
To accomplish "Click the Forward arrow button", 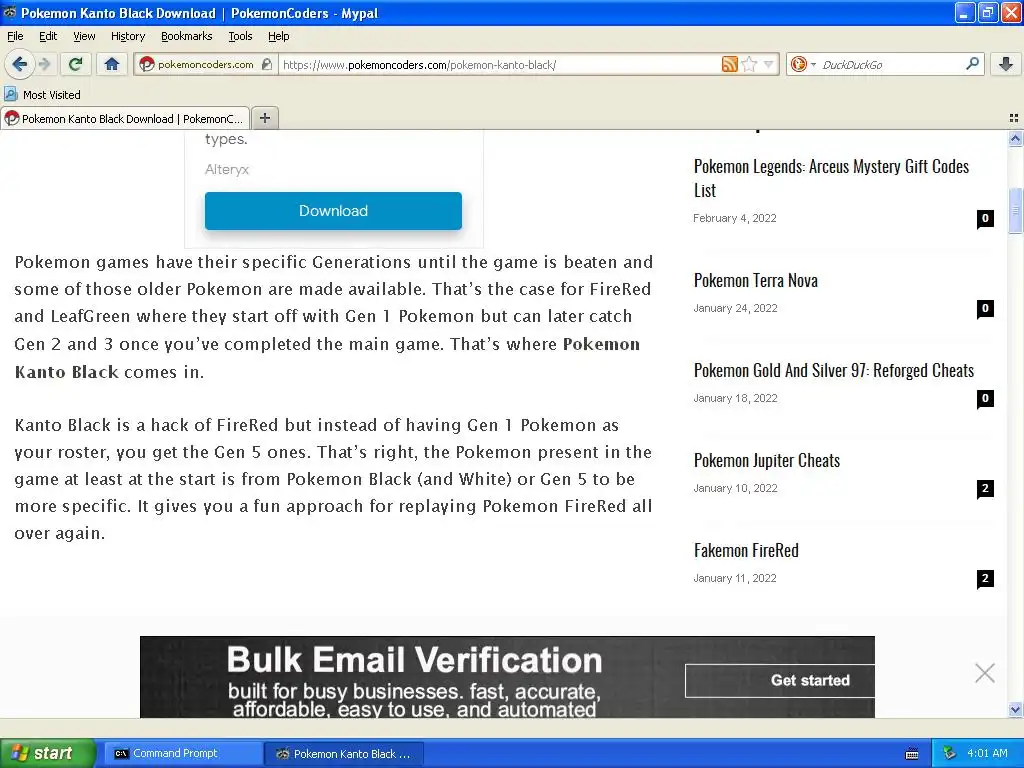I will (x=44, y=64).
